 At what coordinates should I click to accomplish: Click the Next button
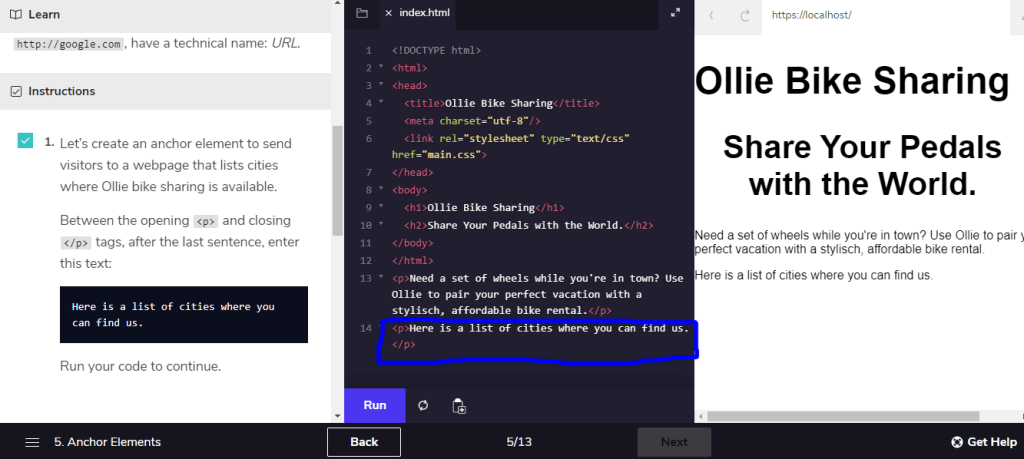coord(674,442)
